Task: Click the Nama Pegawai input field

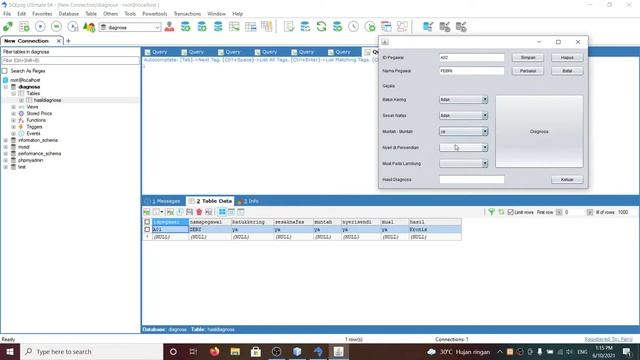Action: click(x=471, y=71)
